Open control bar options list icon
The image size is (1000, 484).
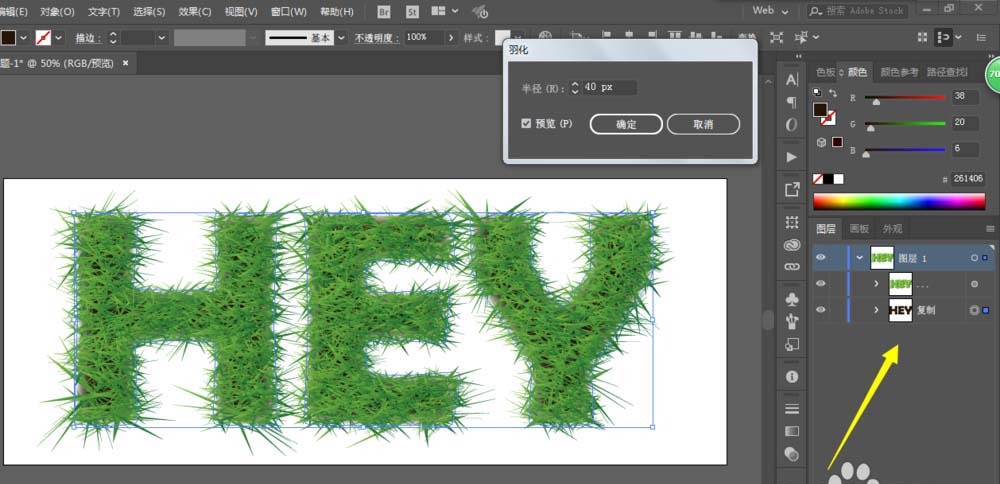980,38
